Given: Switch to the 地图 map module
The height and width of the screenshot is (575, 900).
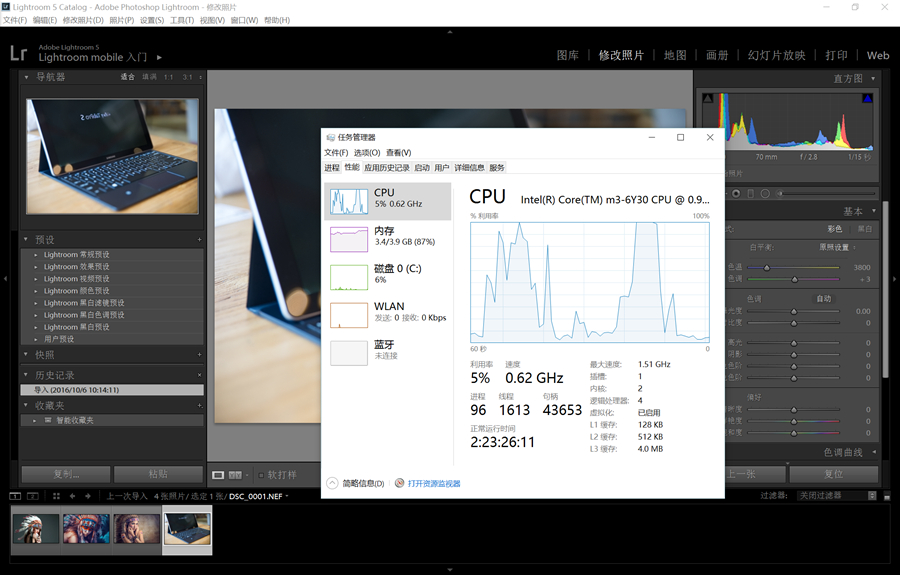Looking at the screenshot, I should pyautogui.click(x=675, y=55).
